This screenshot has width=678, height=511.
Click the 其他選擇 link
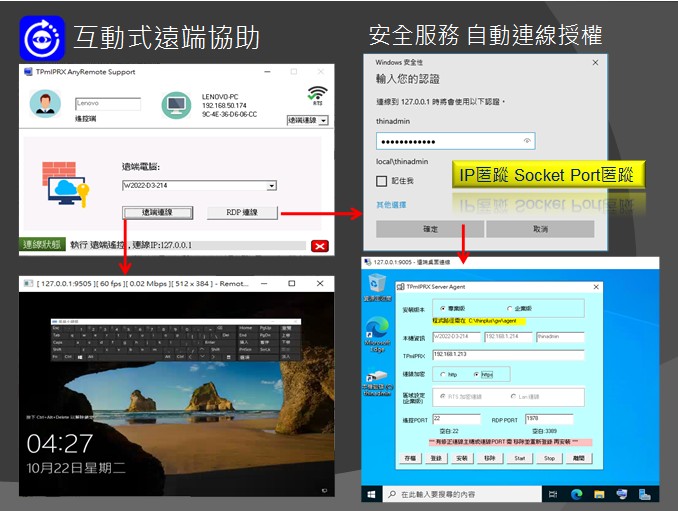tap(390, 204)
